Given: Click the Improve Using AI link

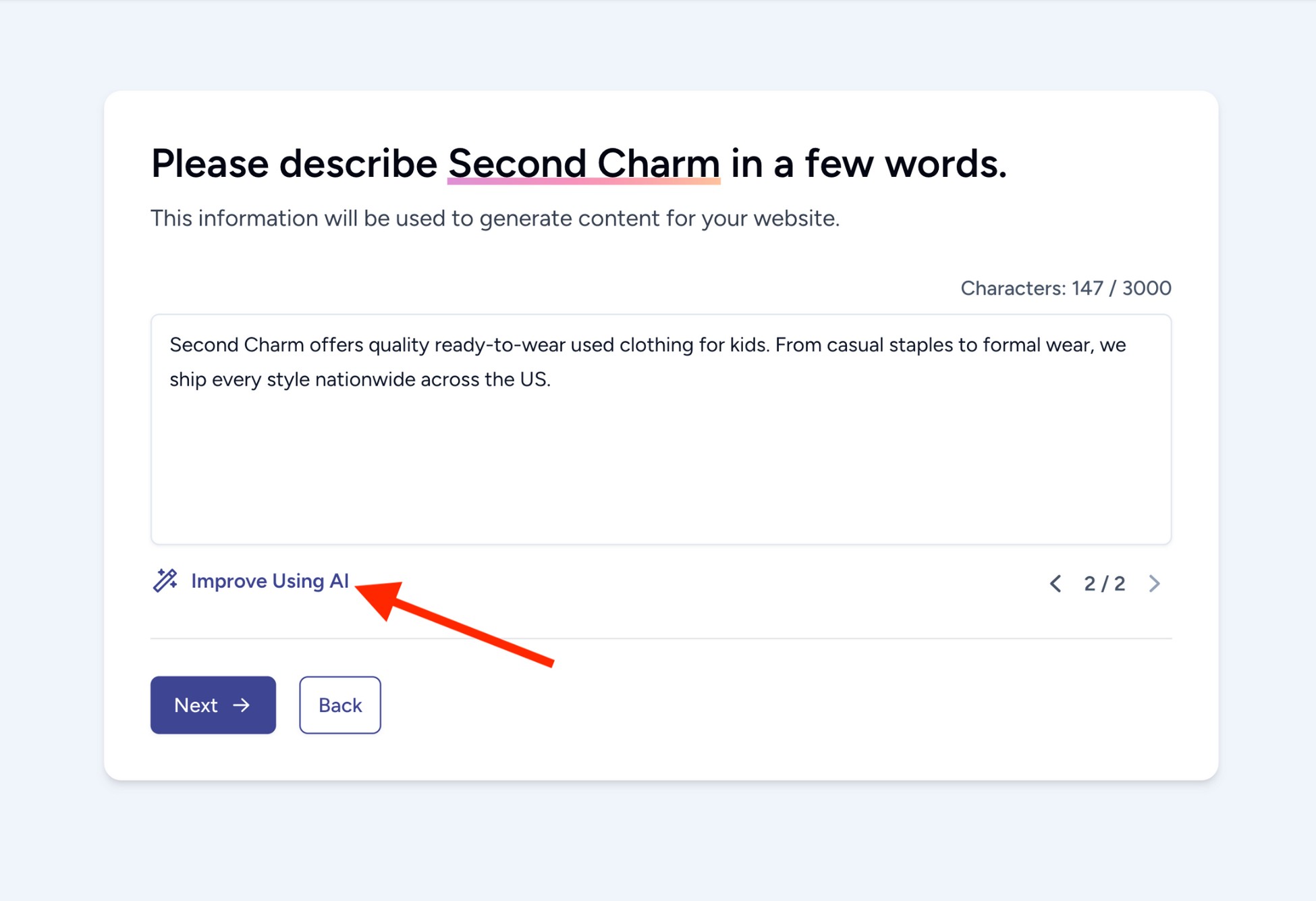Looking at the screenshot, I should 269,581.
